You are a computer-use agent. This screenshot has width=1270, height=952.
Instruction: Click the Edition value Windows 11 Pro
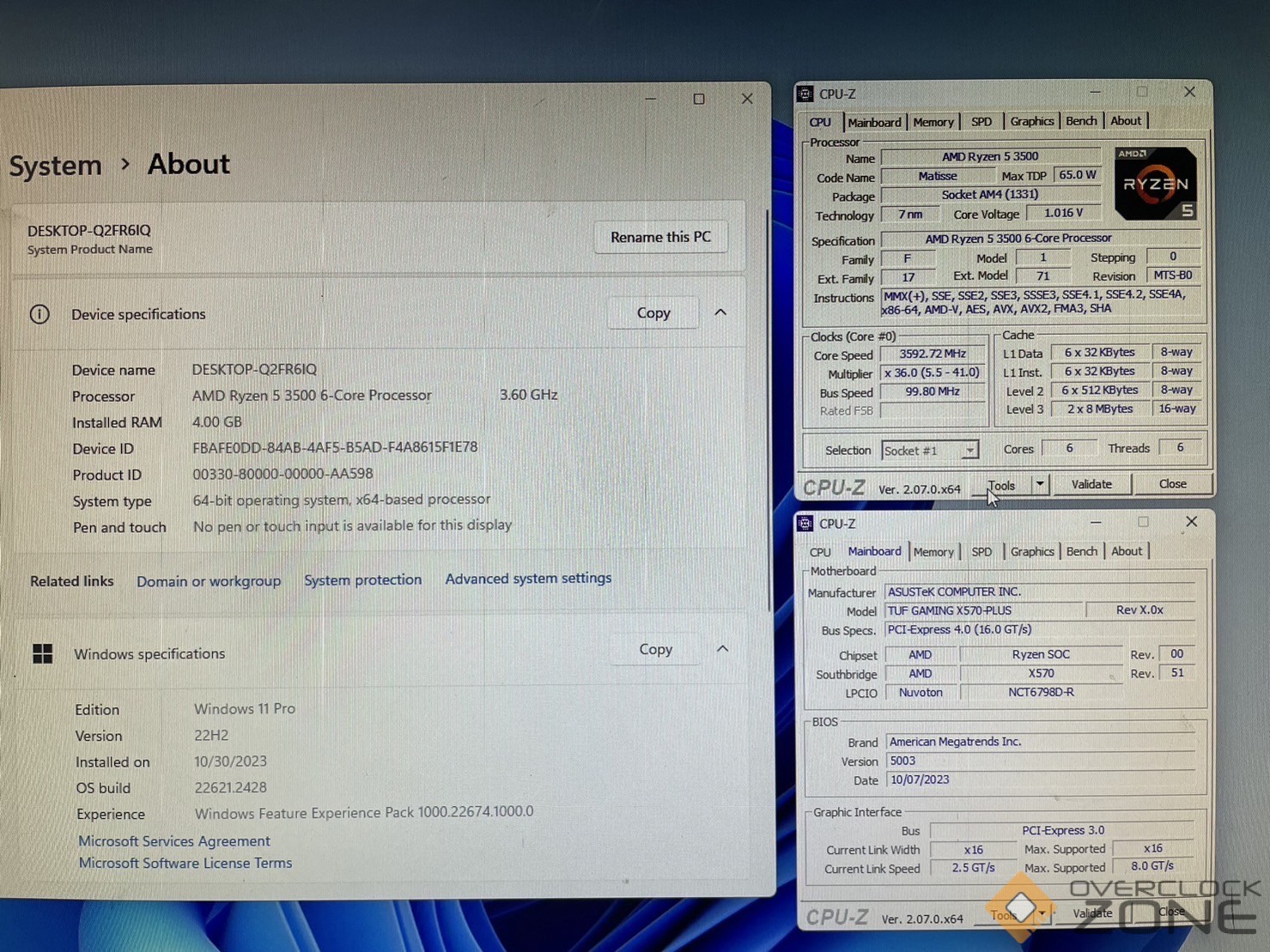(245, 709)
